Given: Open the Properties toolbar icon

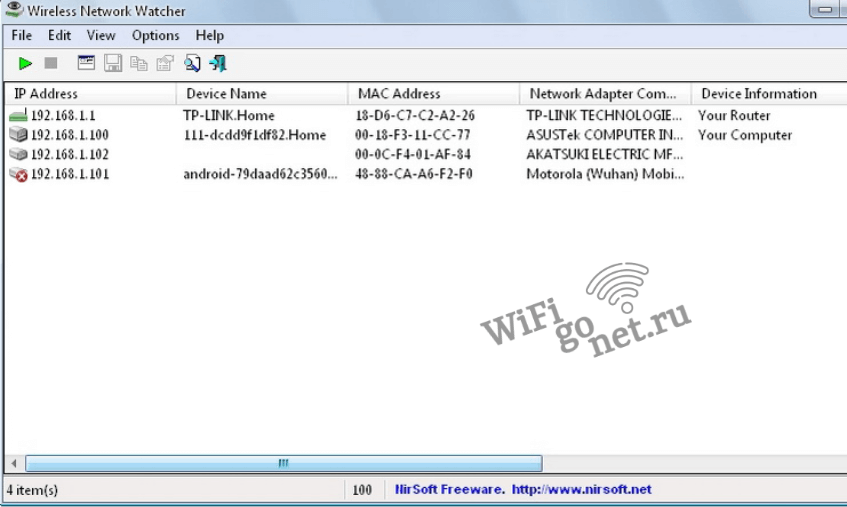Looking at the screenshot, I should click(165, 63).
